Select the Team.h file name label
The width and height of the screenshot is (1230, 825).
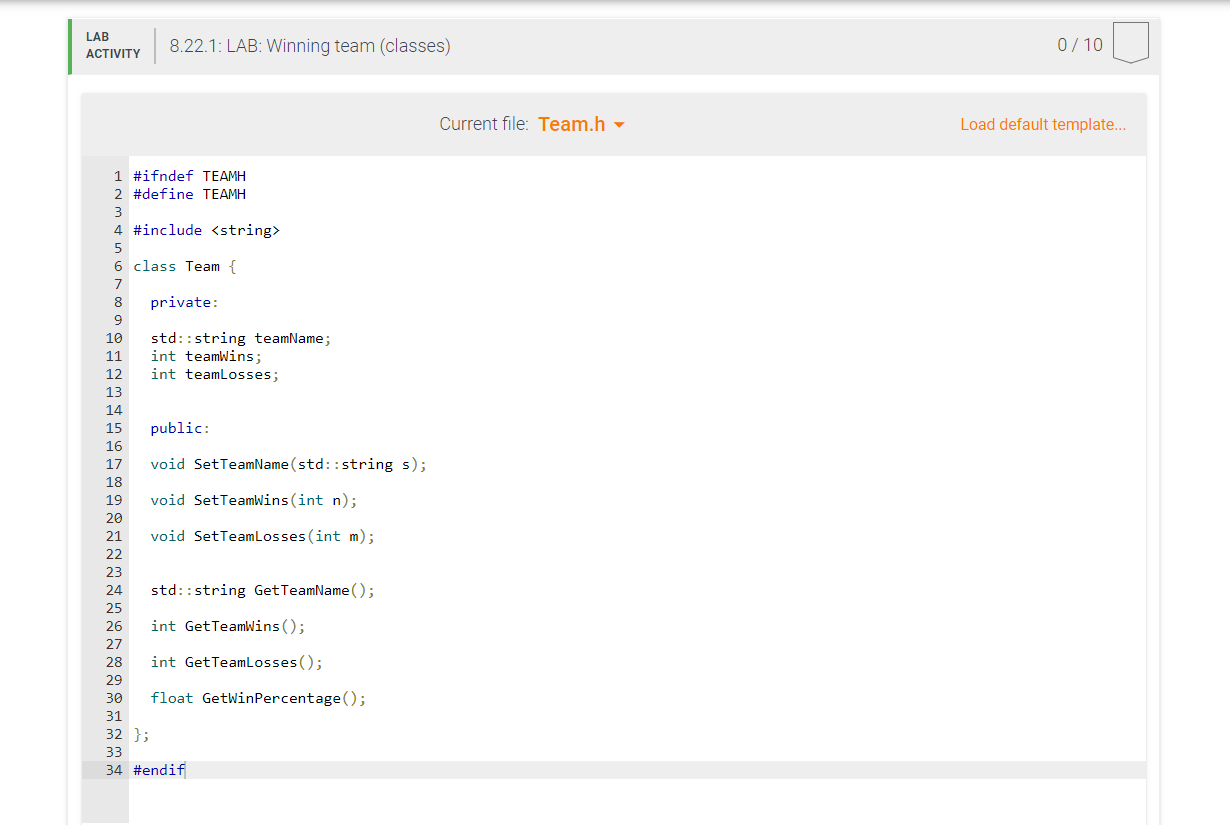coord(570,124)
